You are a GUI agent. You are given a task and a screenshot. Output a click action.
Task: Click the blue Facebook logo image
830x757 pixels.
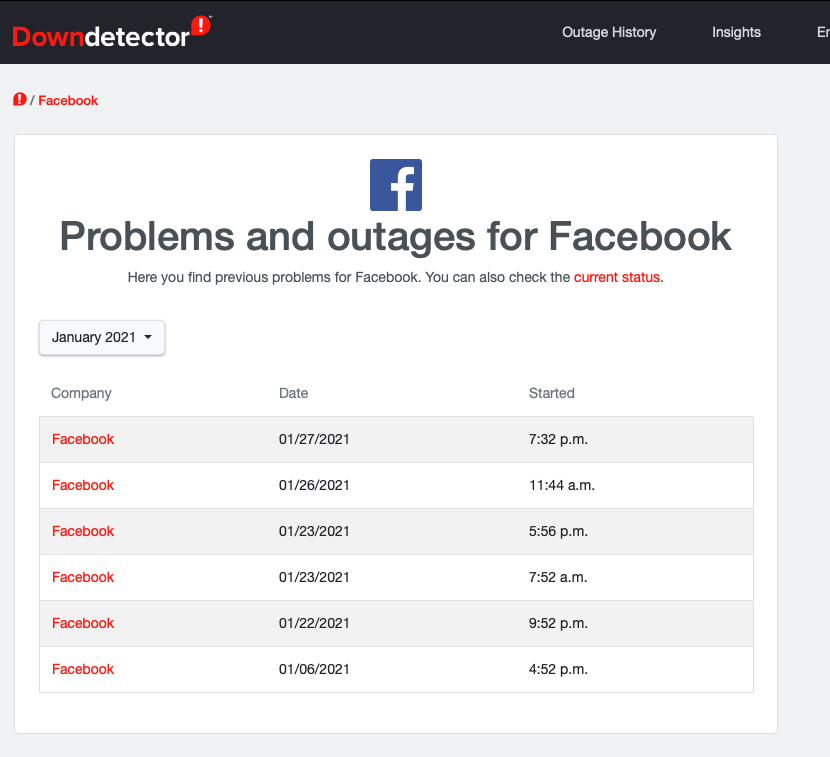396,185
